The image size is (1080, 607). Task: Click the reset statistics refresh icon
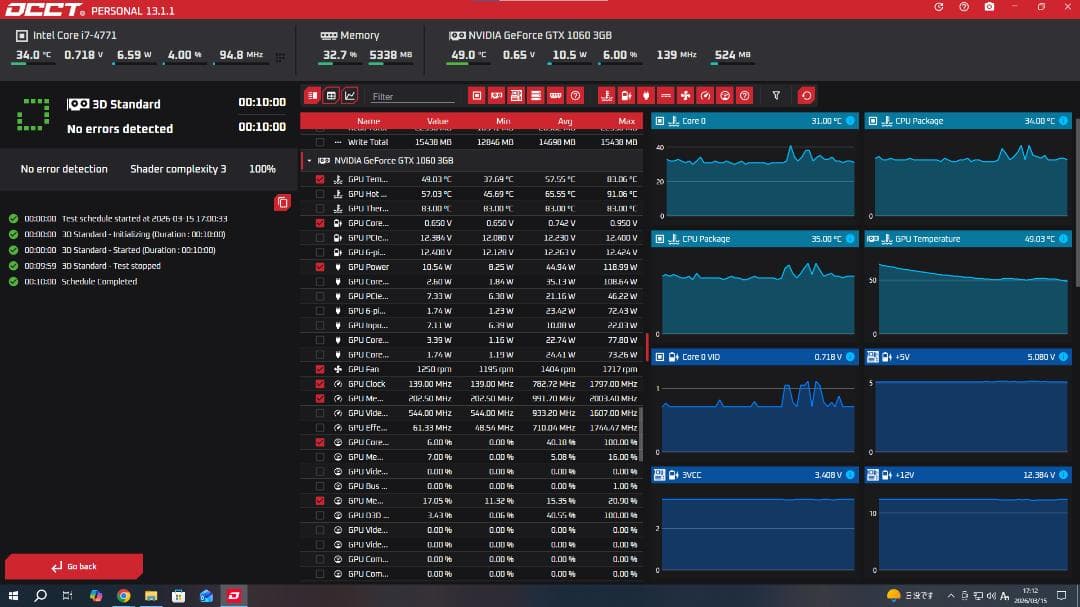coord(806,96)
